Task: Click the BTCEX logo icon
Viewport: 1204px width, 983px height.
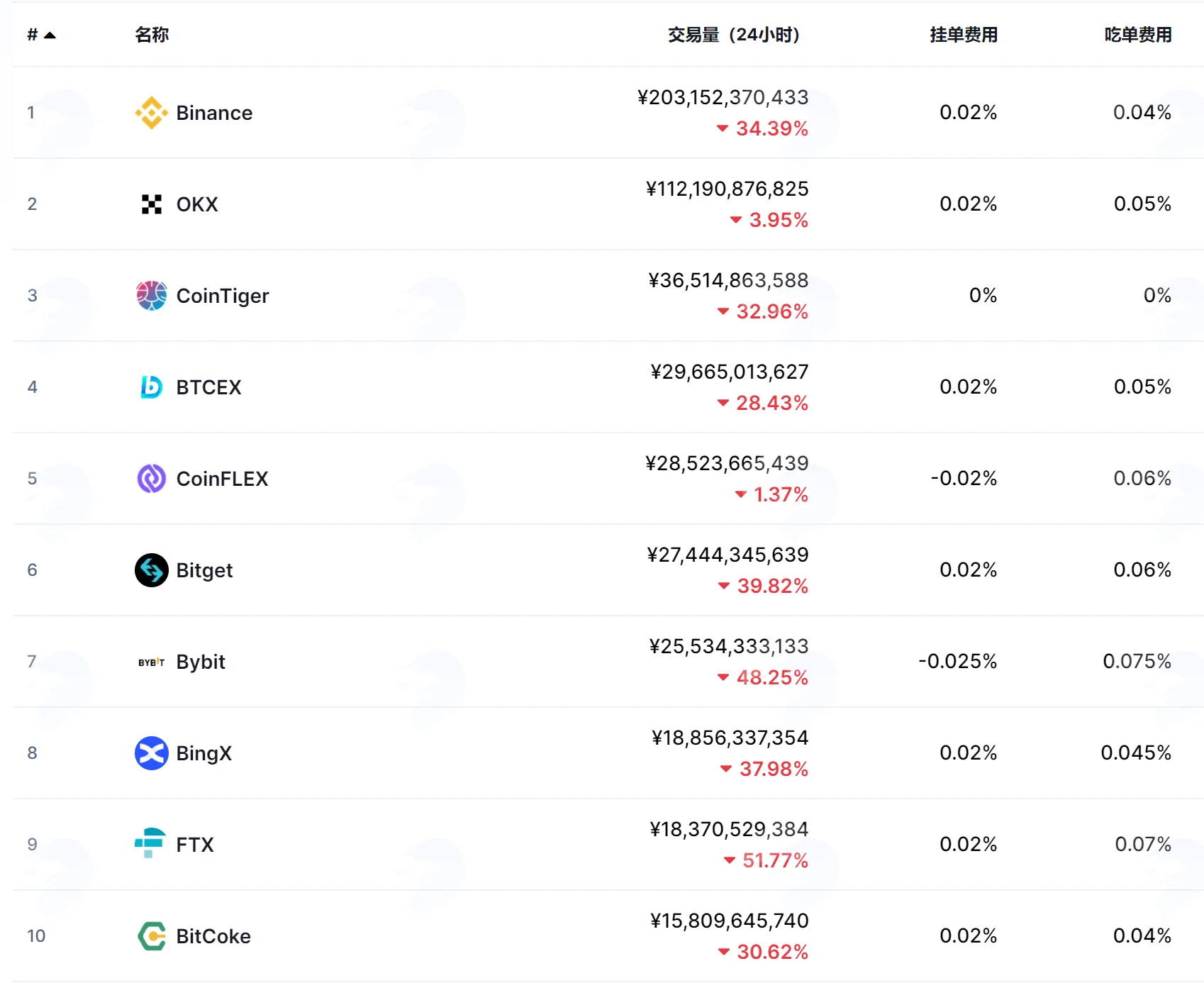Action: tap(151, 387)
